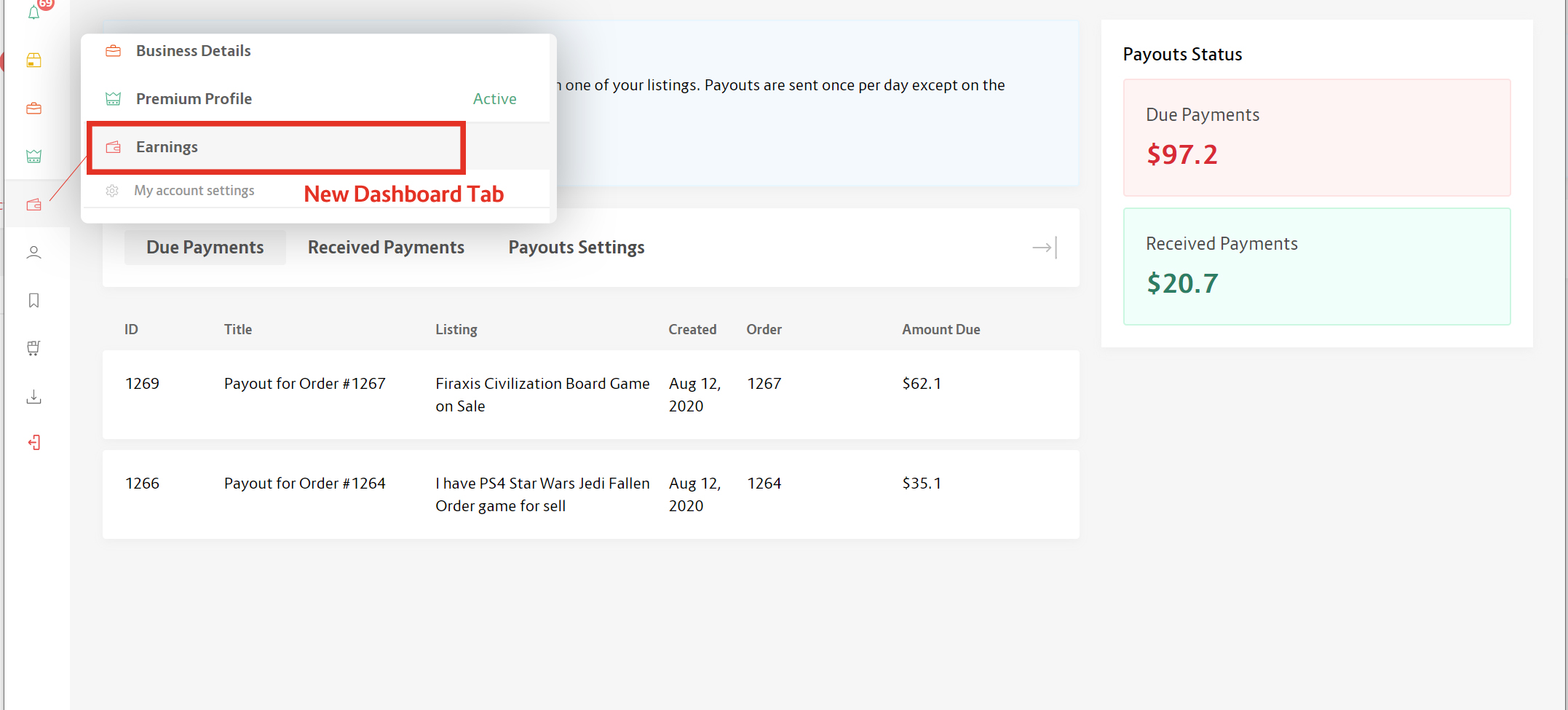
Task: Click the red logout icon
Action: coord(33,443)
